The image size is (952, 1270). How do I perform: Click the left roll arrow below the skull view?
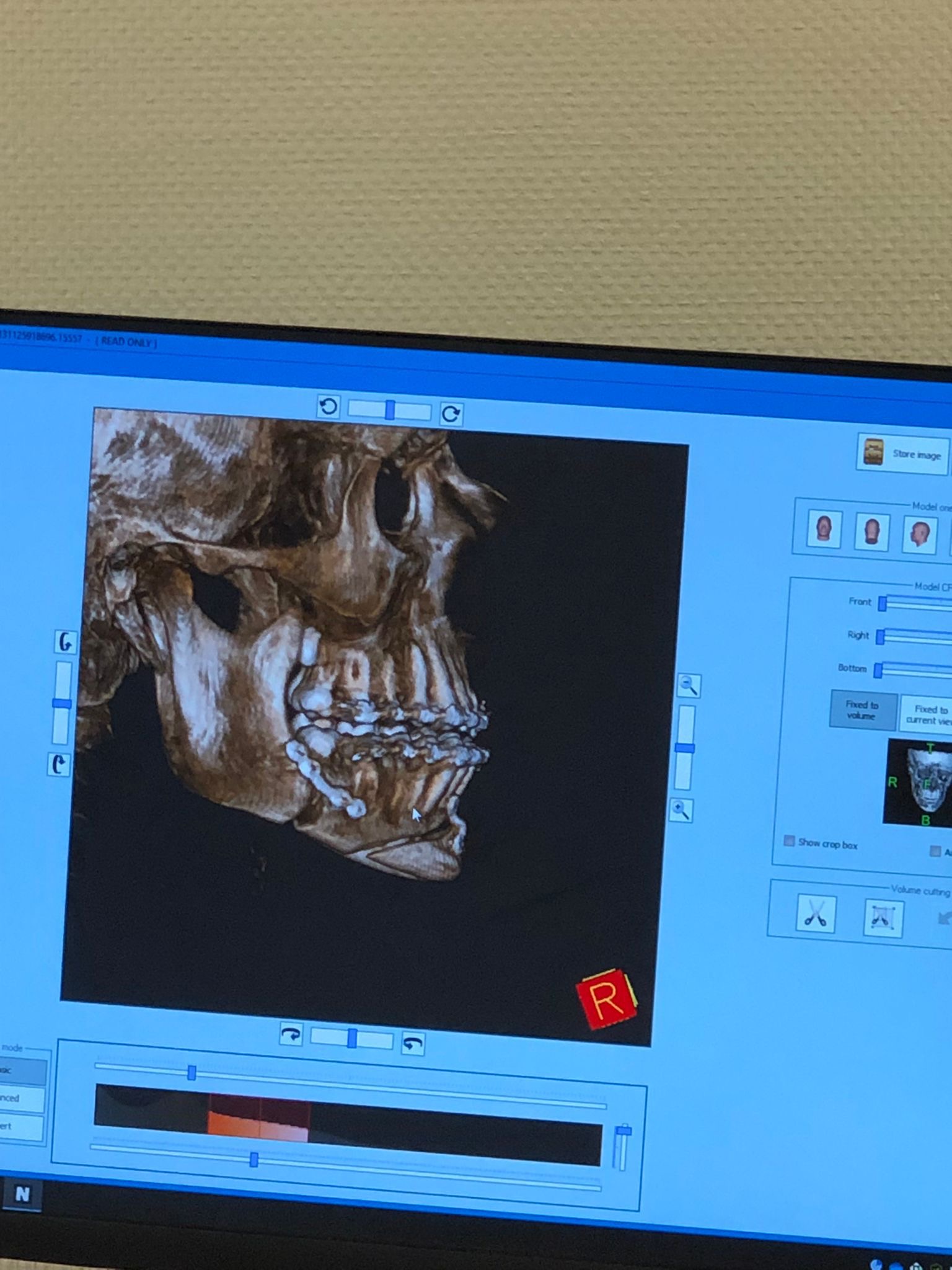tap(291, 1034)
